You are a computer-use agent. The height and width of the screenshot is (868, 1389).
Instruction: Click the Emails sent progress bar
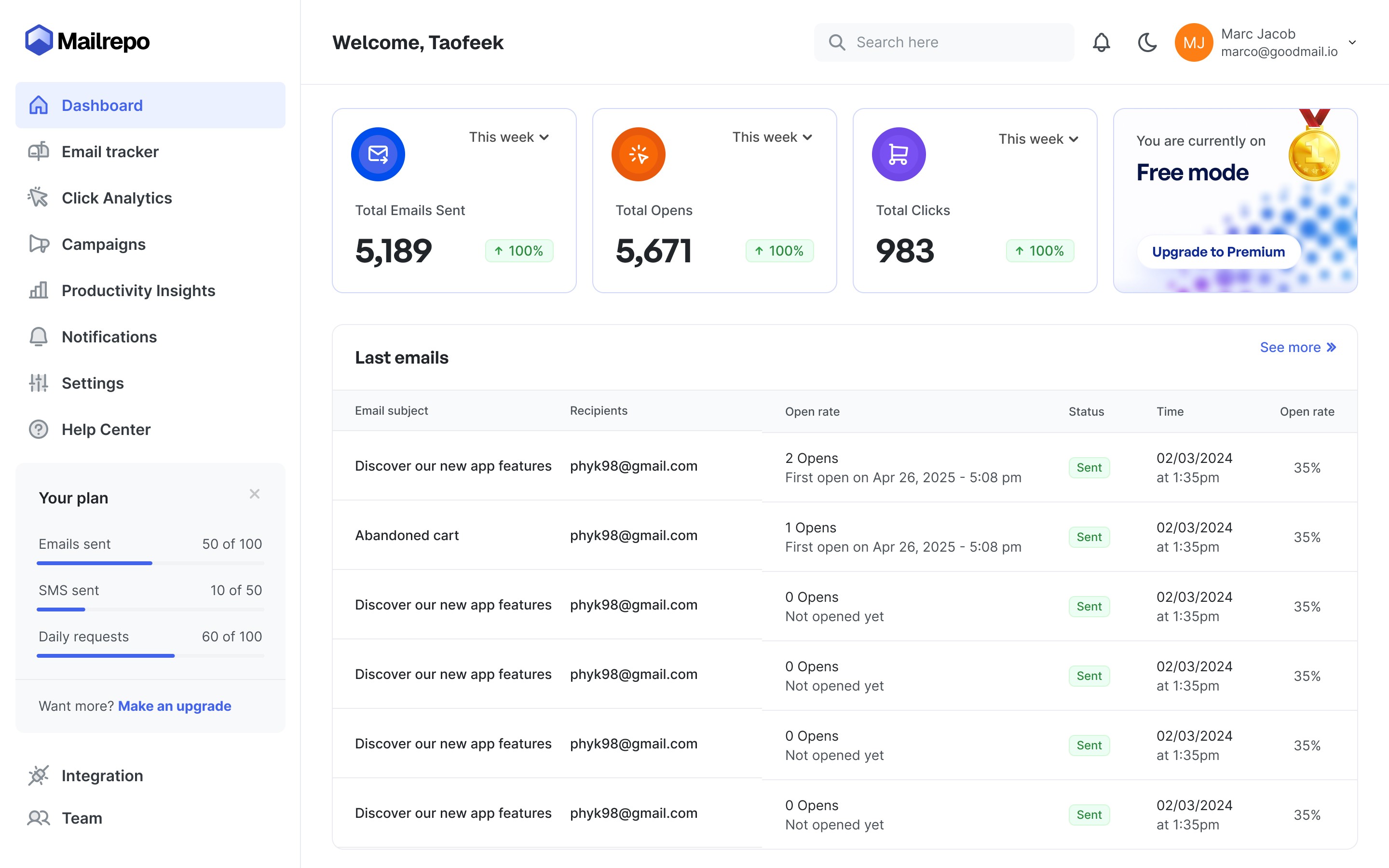(150, 563)
